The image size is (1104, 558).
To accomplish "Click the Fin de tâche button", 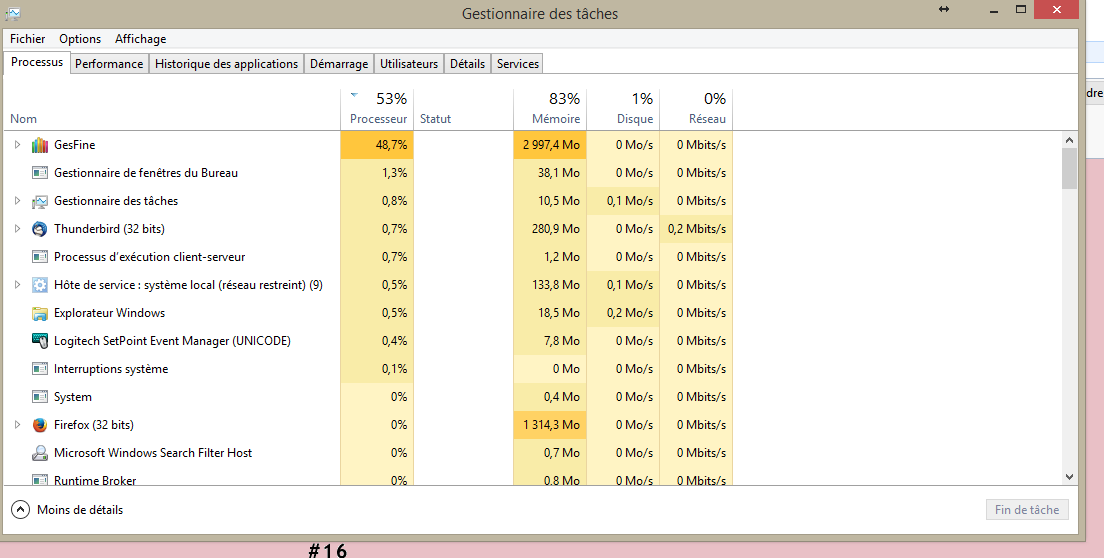I will point(1027,509).
